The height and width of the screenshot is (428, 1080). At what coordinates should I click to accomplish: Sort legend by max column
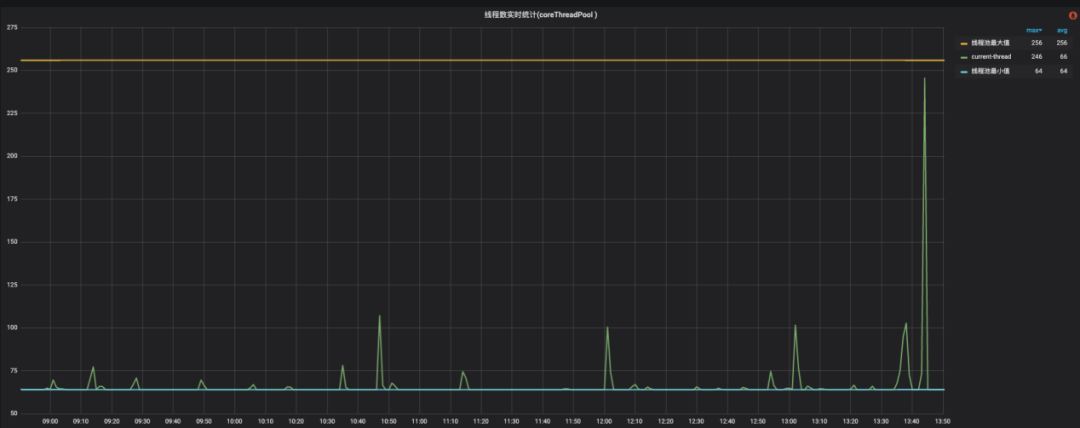pyautogui.click(x=1033, y=30)
